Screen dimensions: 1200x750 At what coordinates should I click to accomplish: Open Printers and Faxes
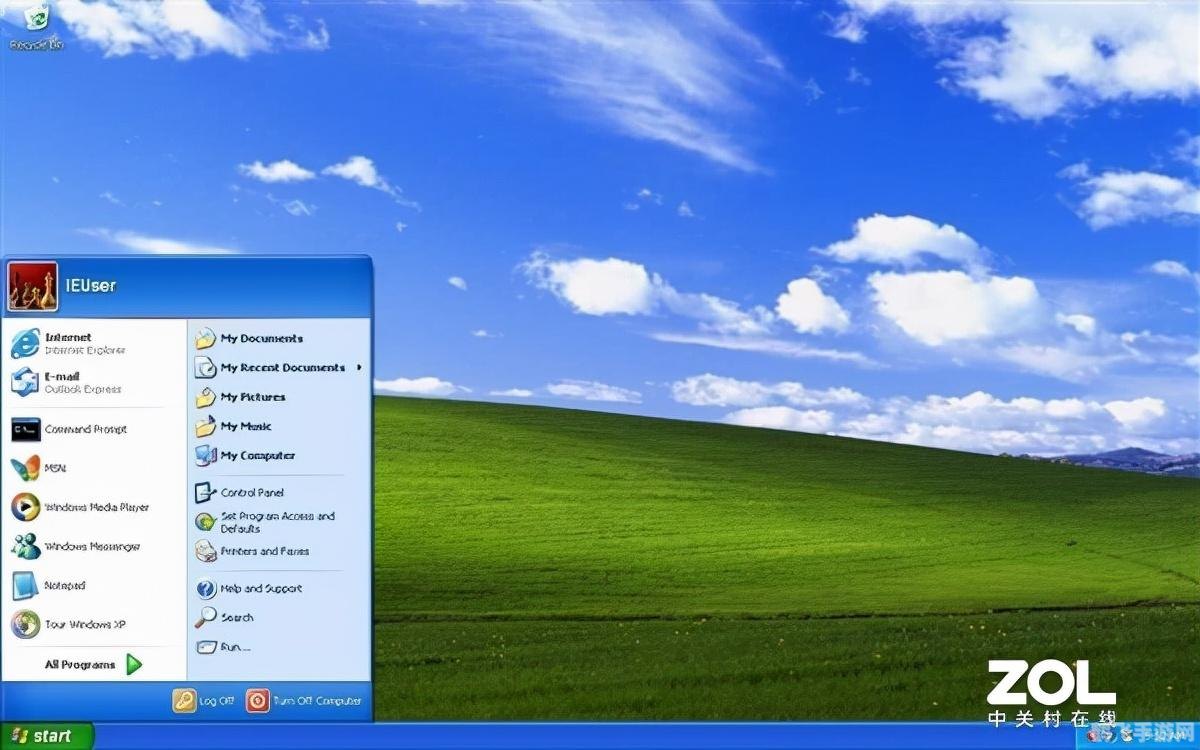tap(265, 551)
